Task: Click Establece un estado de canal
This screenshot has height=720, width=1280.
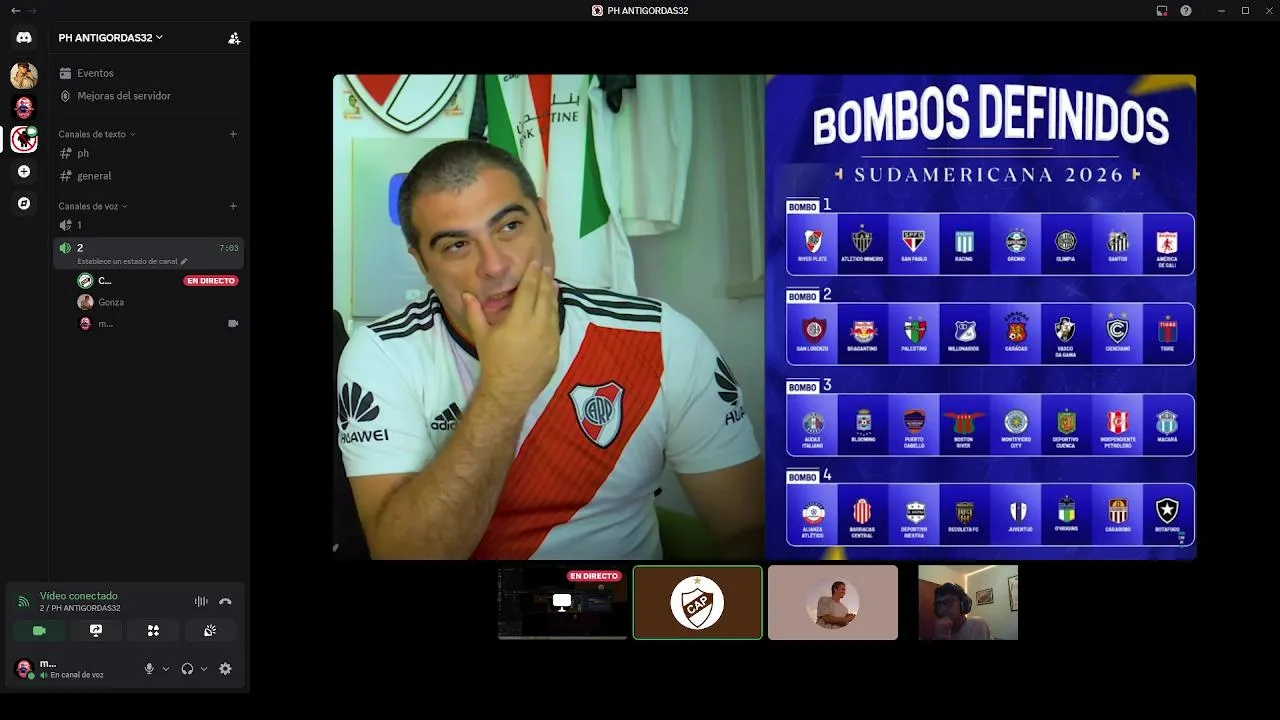Action: tap(132, 261)
